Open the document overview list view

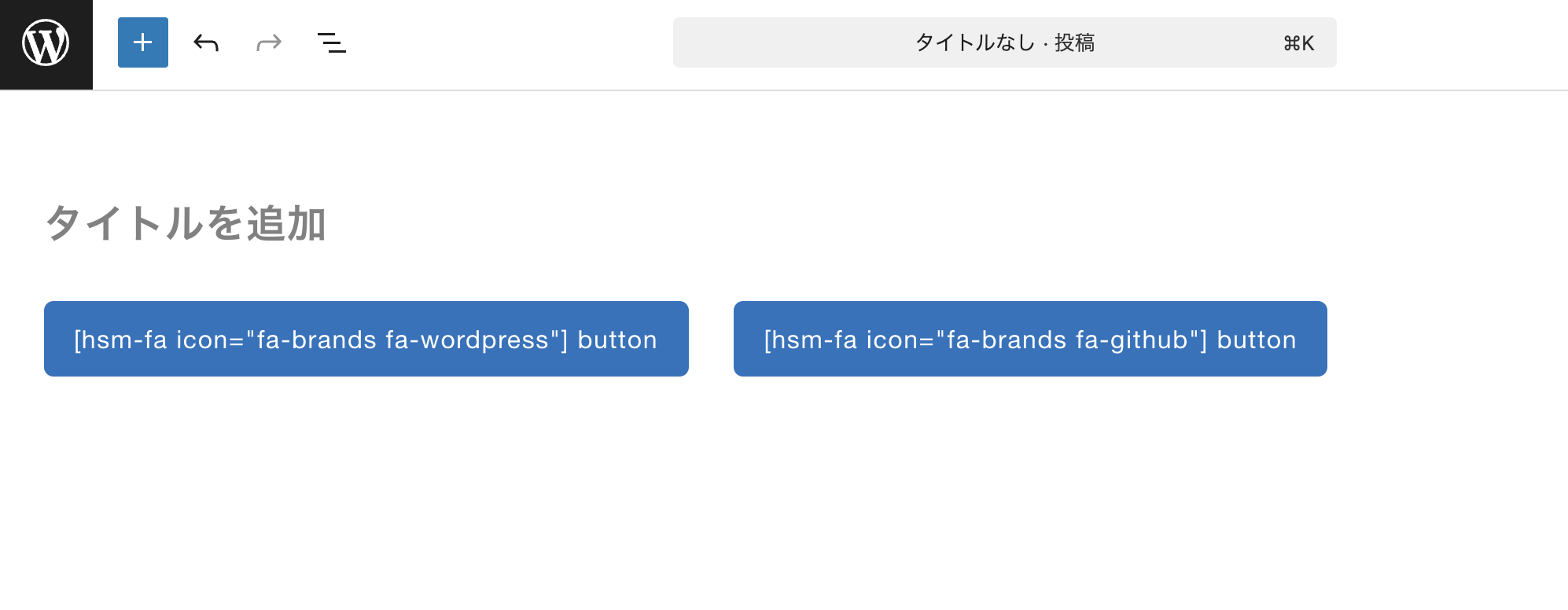pos(331,42)
